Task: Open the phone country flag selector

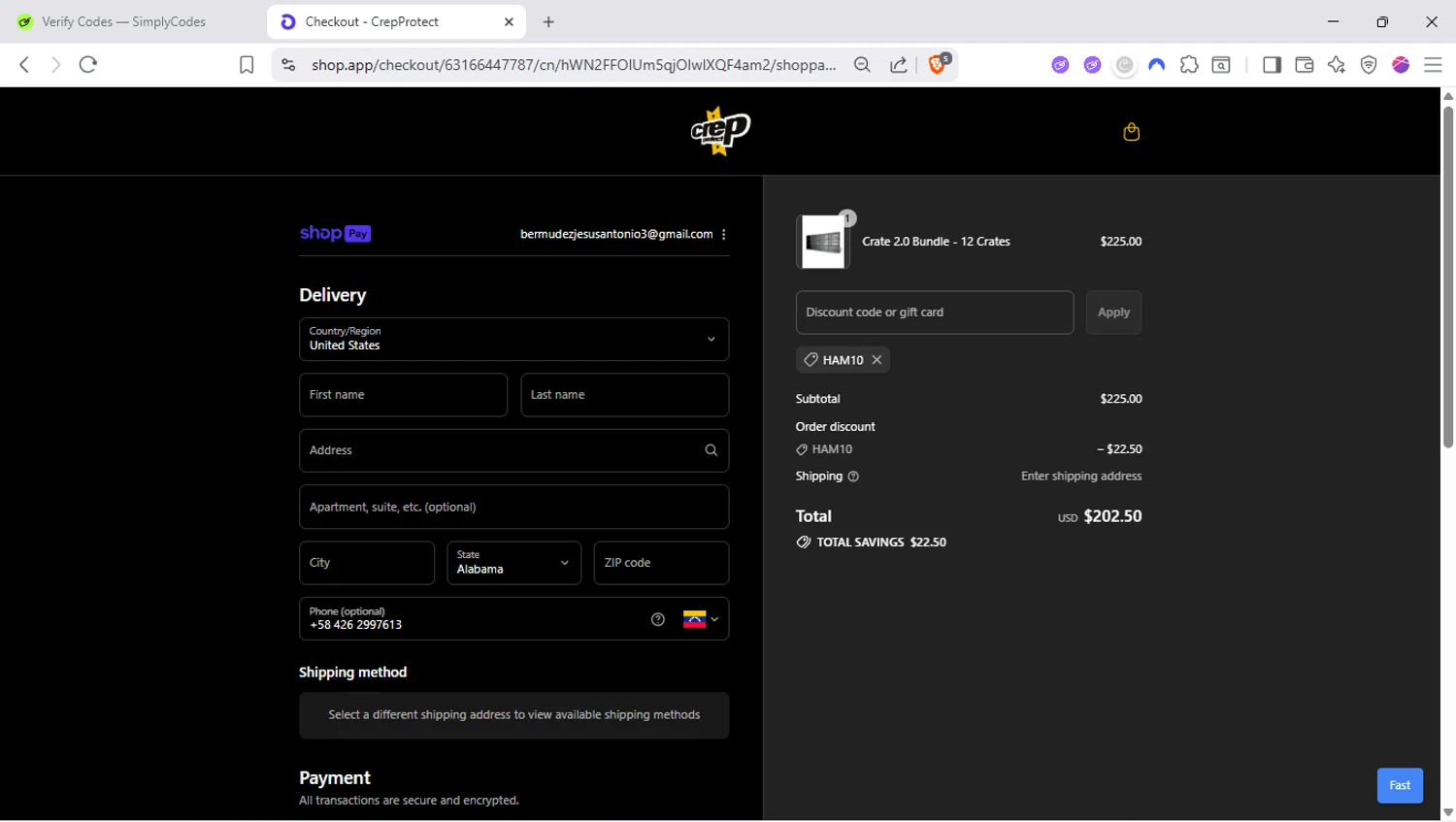Action: tap(701, 619)
